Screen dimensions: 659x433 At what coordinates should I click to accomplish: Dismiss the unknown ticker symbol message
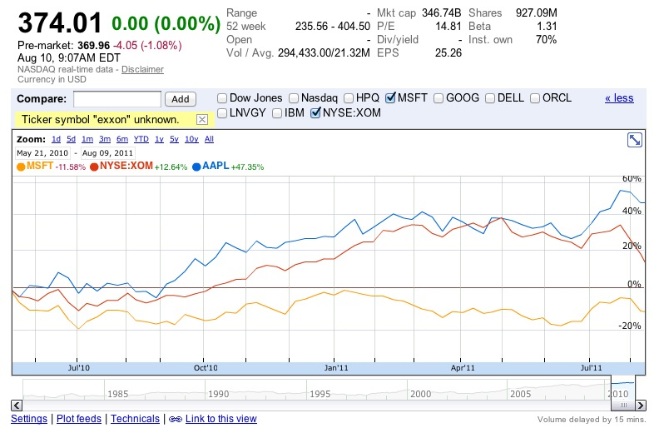coord(202,119)
